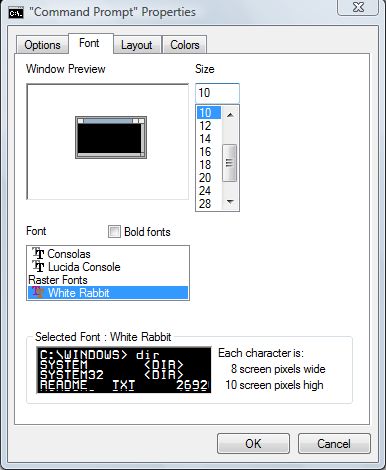Choose font size 12 from list

[205, 126]
